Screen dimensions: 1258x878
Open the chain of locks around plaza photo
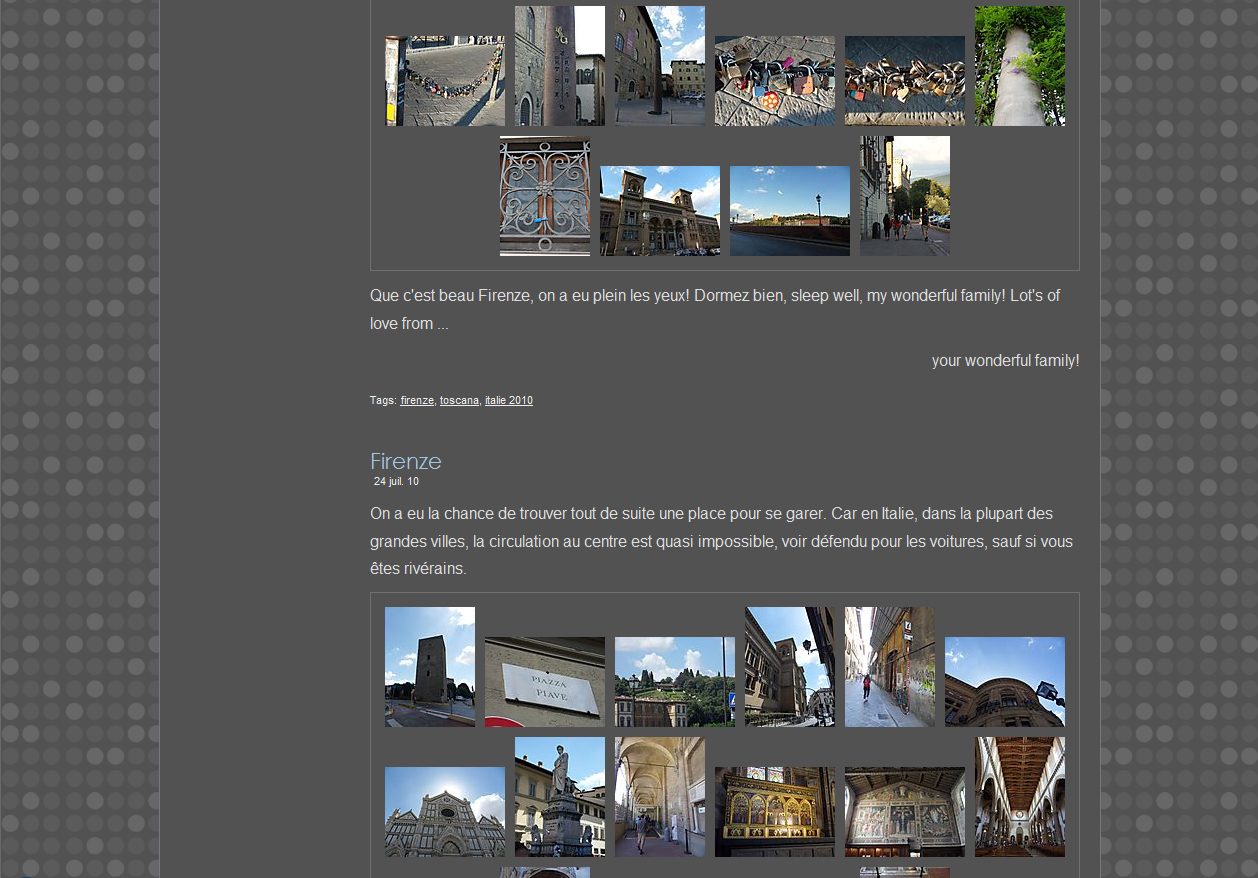444,81
